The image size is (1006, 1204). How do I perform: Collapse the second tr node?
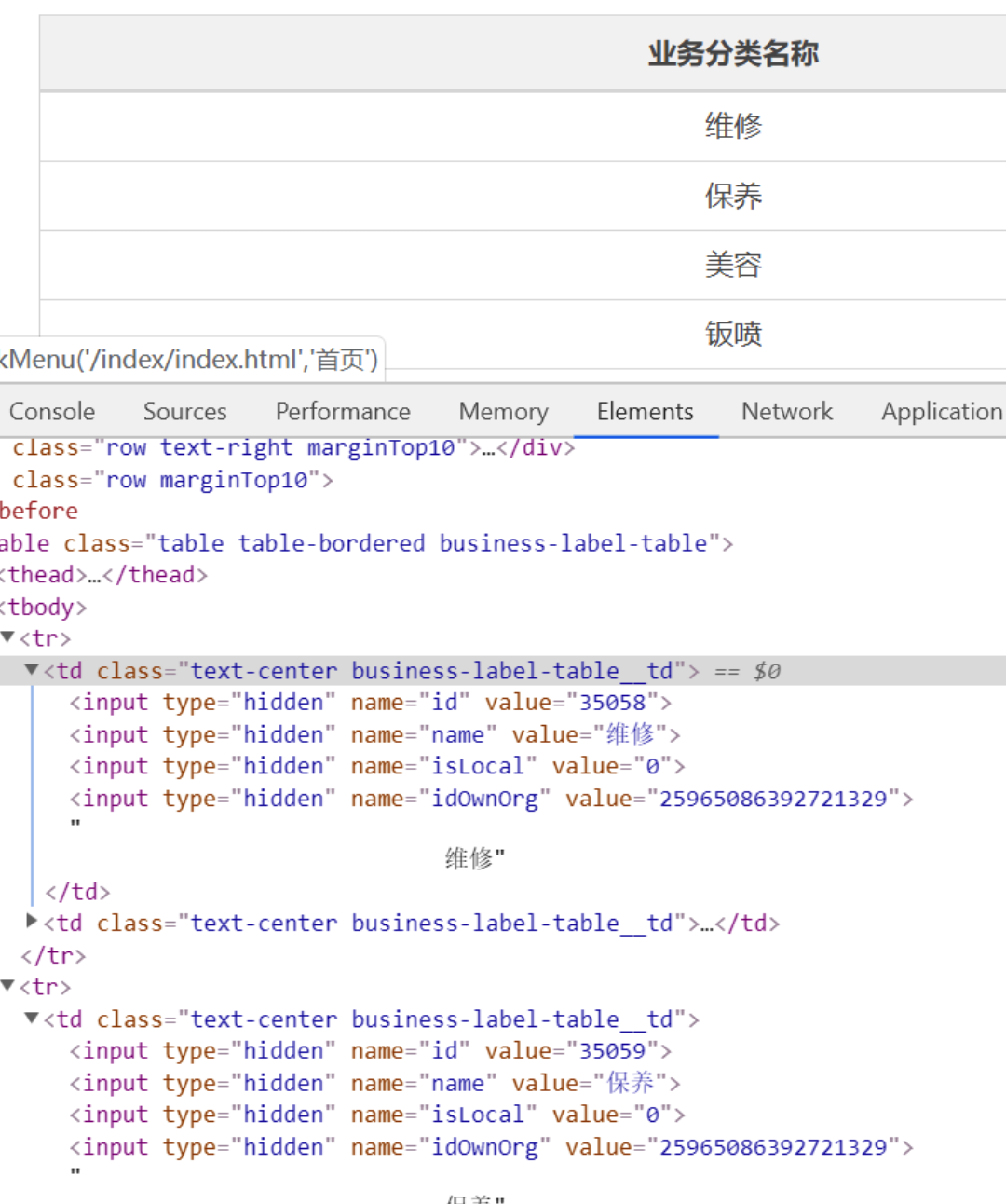point(8,986)
